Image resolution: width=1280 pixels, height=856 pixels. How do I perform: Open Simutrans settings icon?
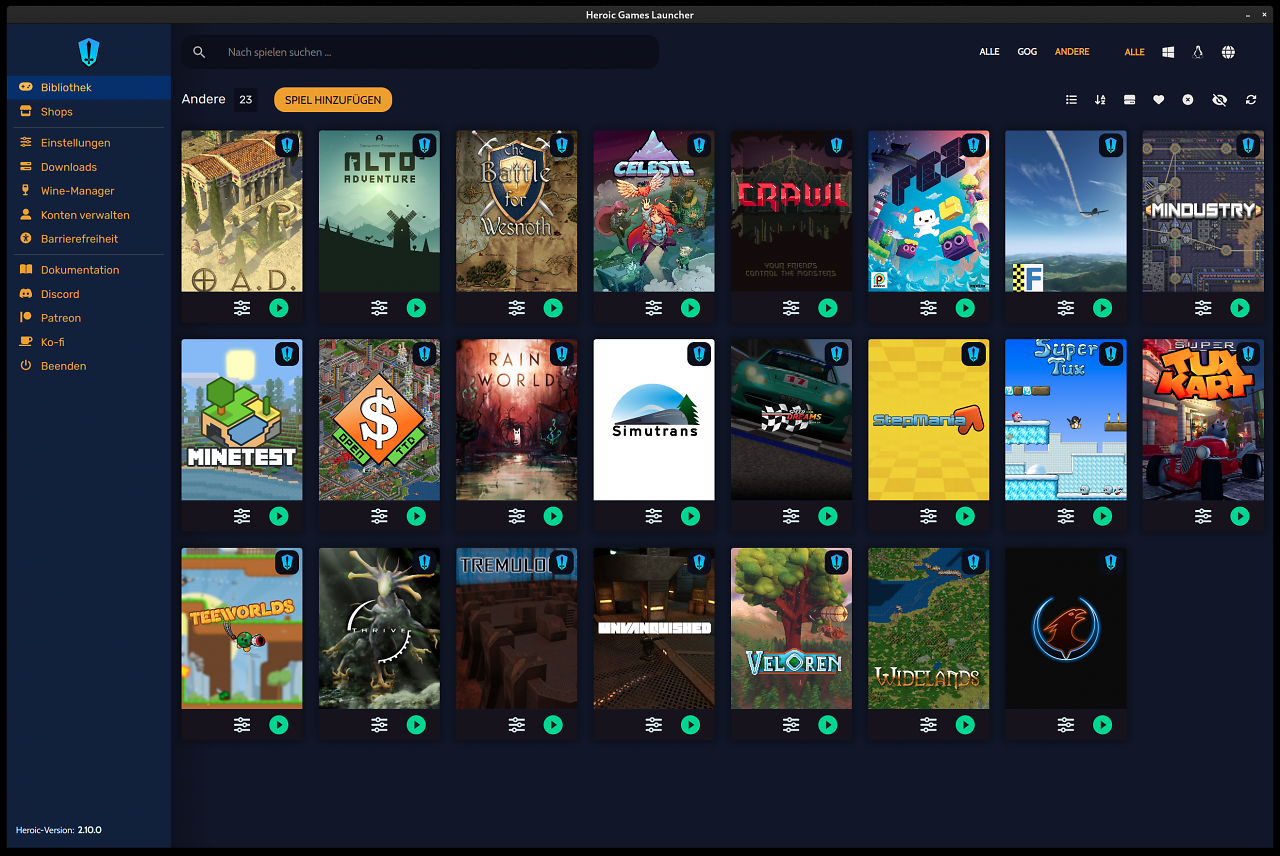coord(653,516)
